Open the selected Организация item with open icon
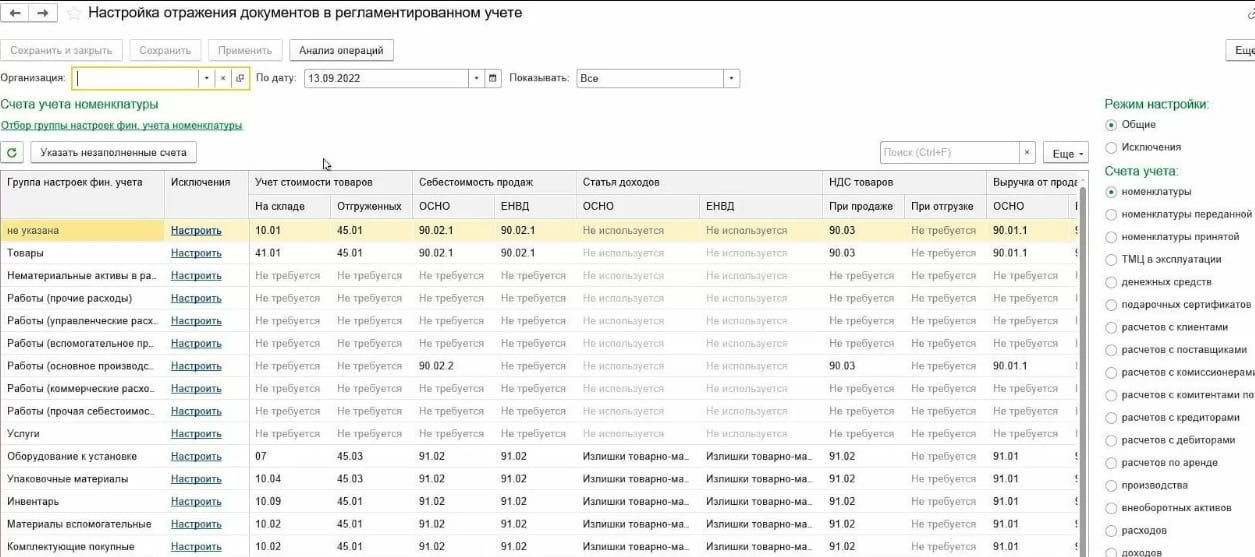Screen dimensions: 1255x557 pyautogui.click(x=240, y=78)
